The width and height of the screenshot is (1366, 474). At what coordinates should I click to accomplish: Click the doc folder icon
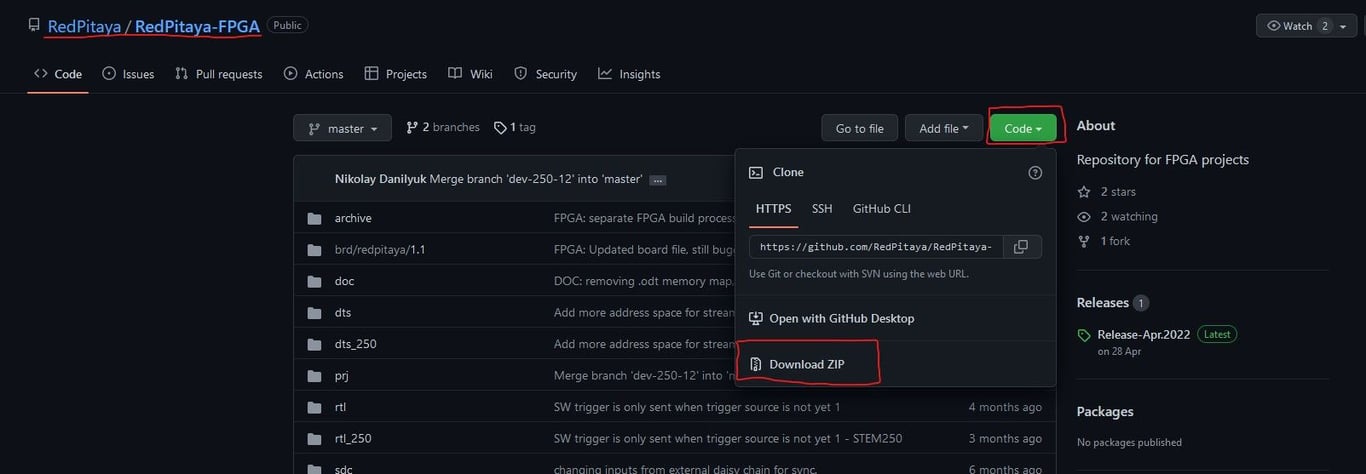(x=314, y=281)
